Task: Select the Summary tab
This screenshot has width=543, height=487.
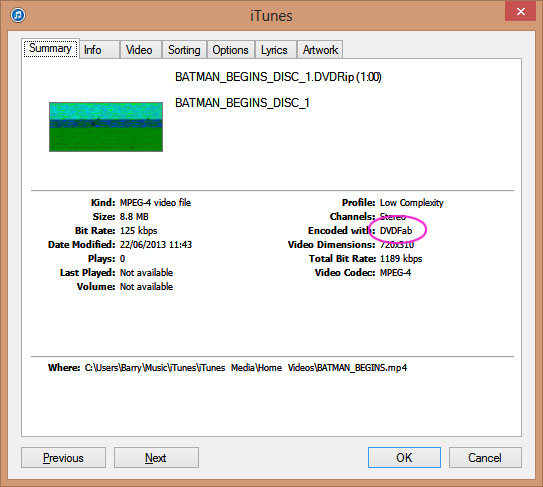Action: (x=51, y=48)
